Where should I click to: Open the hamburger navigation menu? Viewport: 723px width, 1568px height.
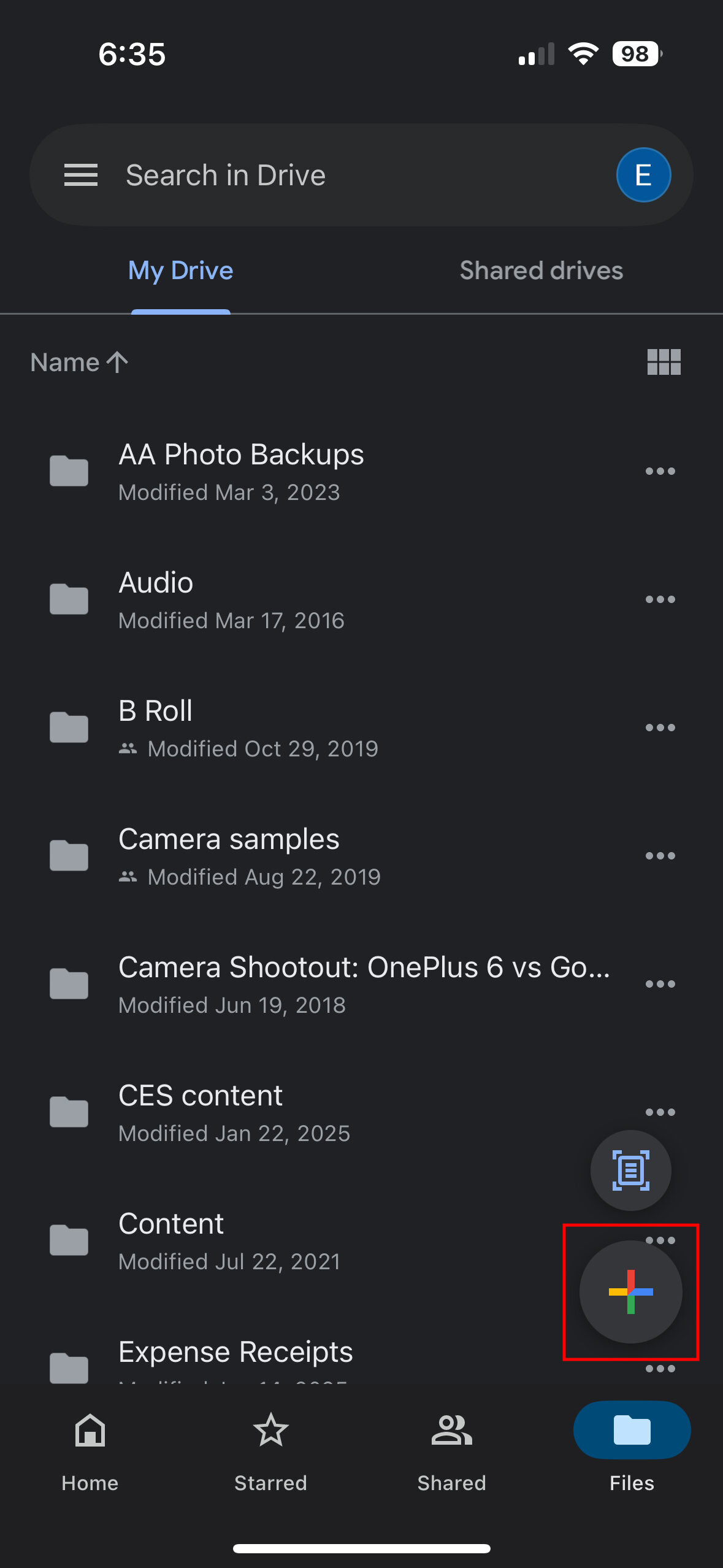pyautogui.click(x=81, y=175)
